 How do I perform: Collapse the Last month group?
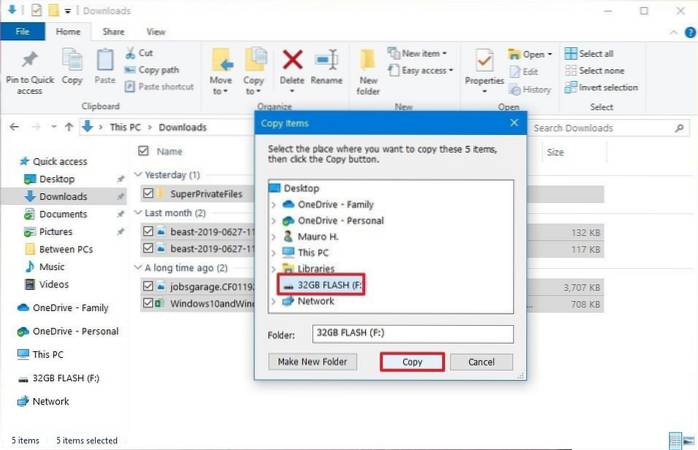point(138,212)
